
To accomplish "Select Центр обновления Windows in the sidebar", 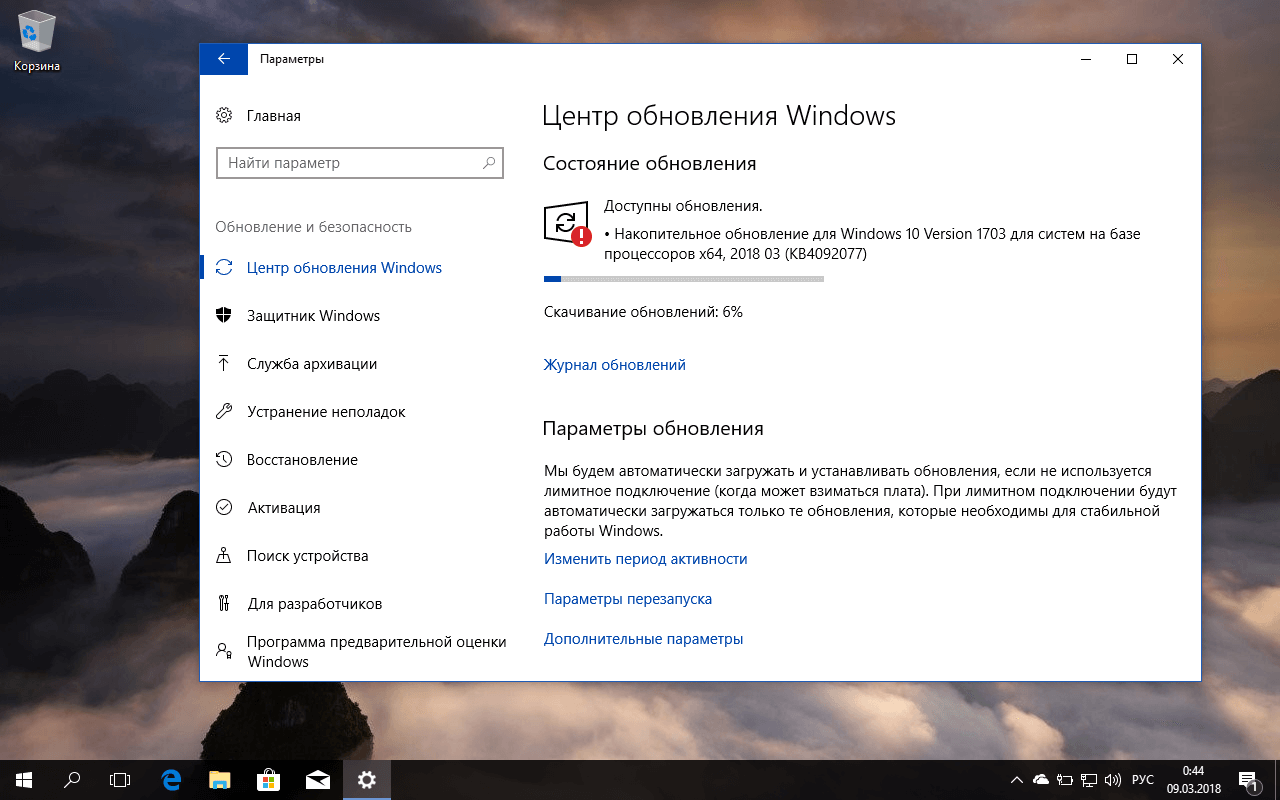I will pyautogui.click(x=345, y=267).
